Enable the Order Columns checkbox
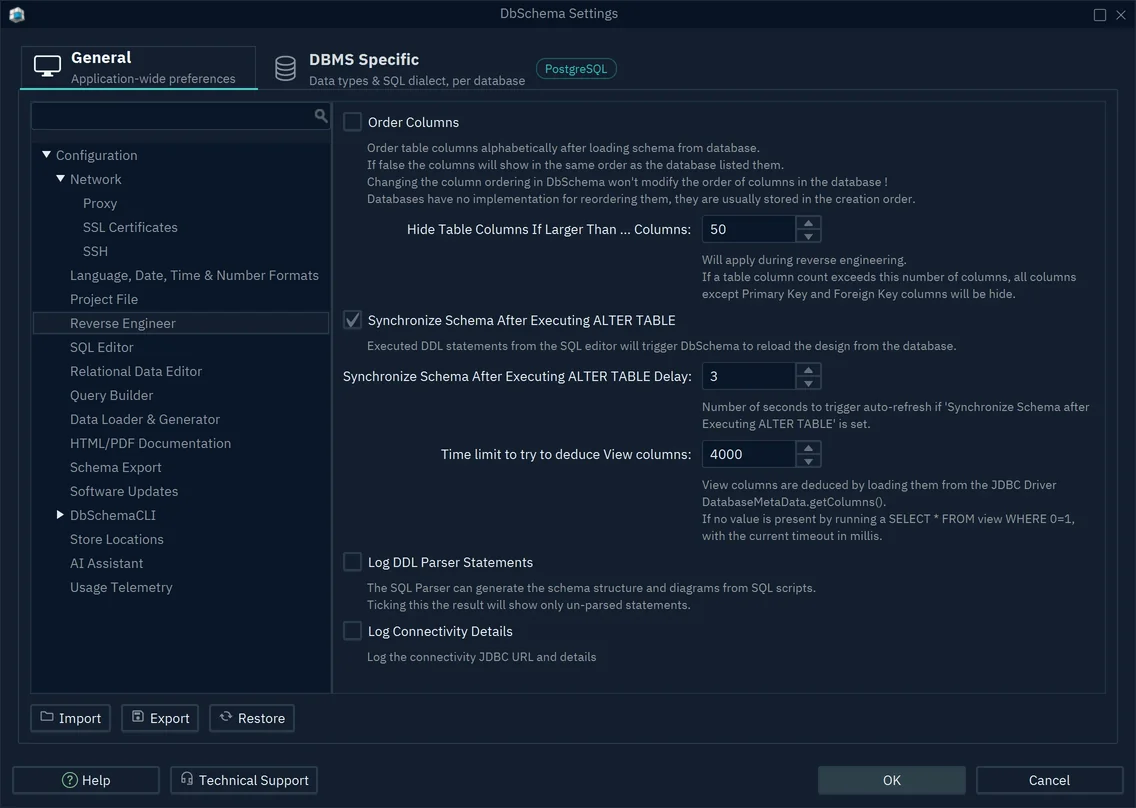The image size is (1136, 808). [352, 122]
